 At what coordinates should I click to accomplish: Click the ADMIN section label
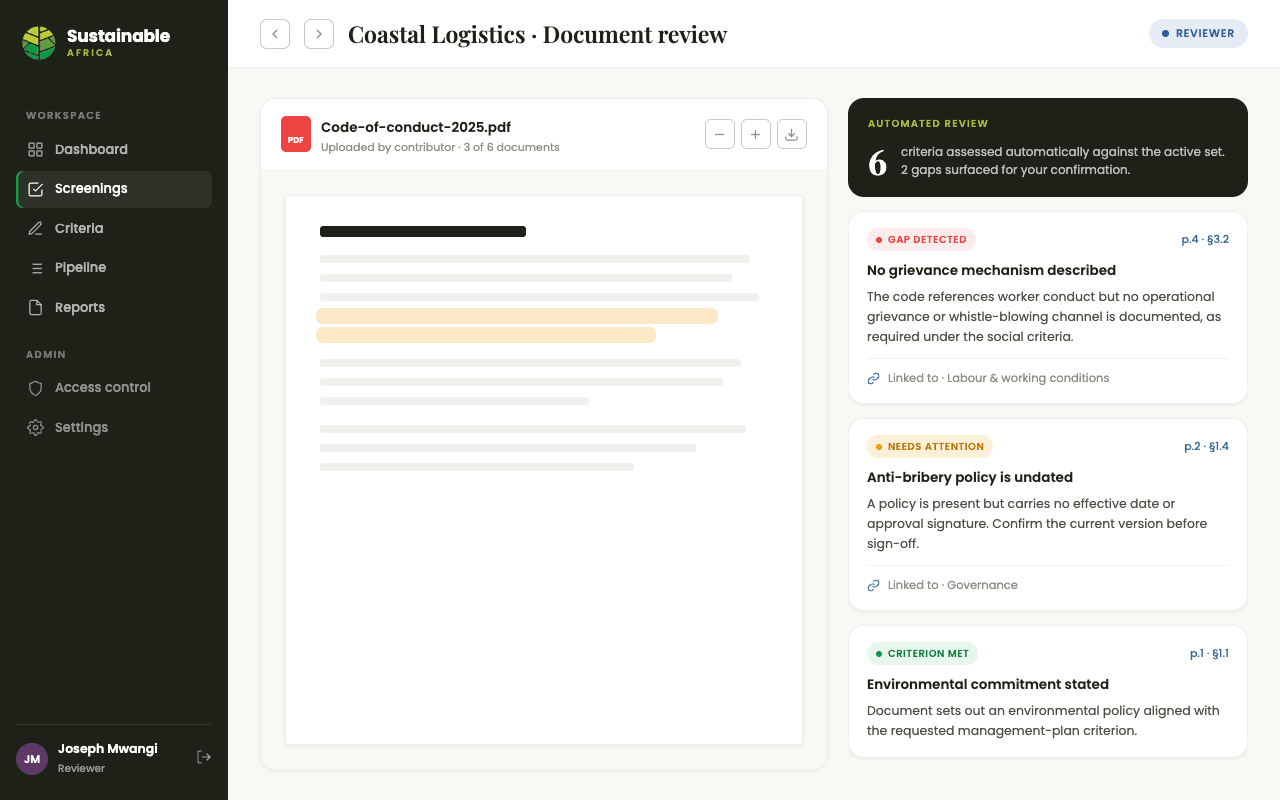coord(46,355)
